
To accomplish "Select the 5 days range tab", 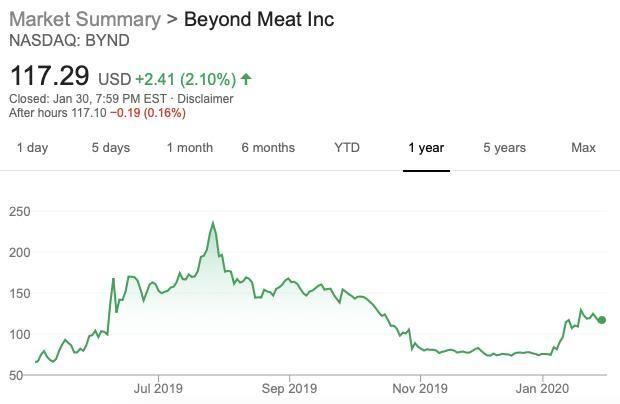I will 111,148.
